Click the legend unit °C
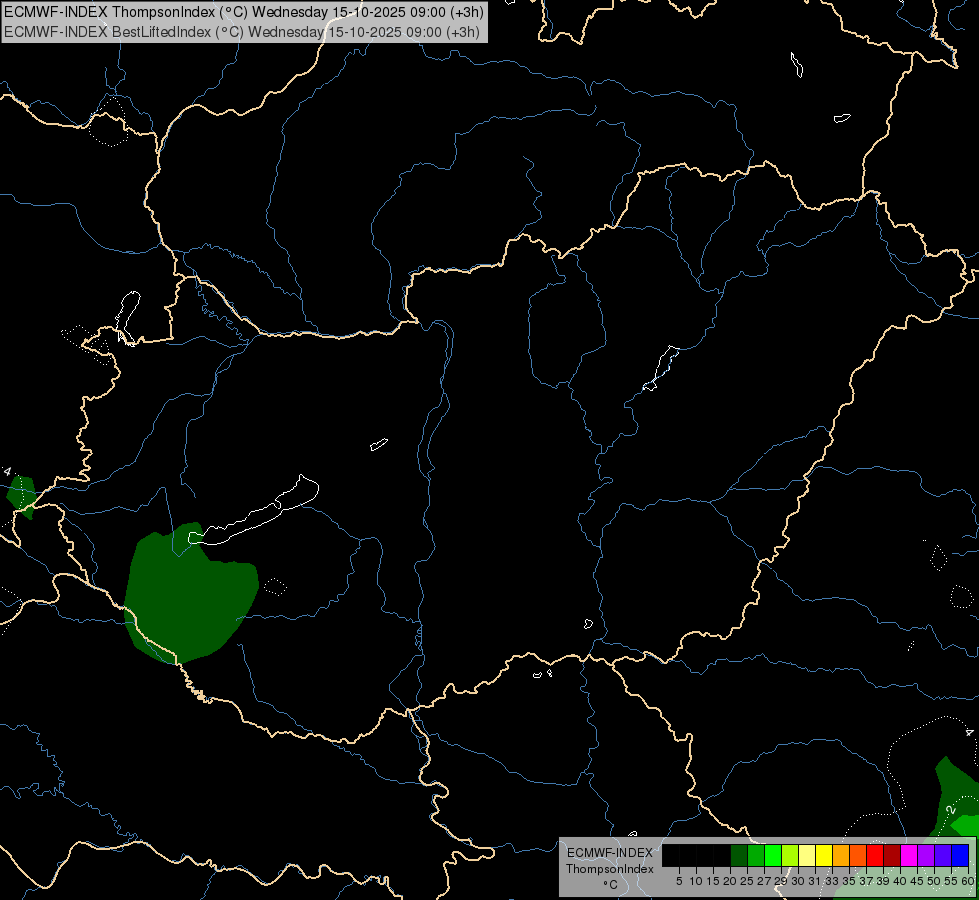 [611, 885]
